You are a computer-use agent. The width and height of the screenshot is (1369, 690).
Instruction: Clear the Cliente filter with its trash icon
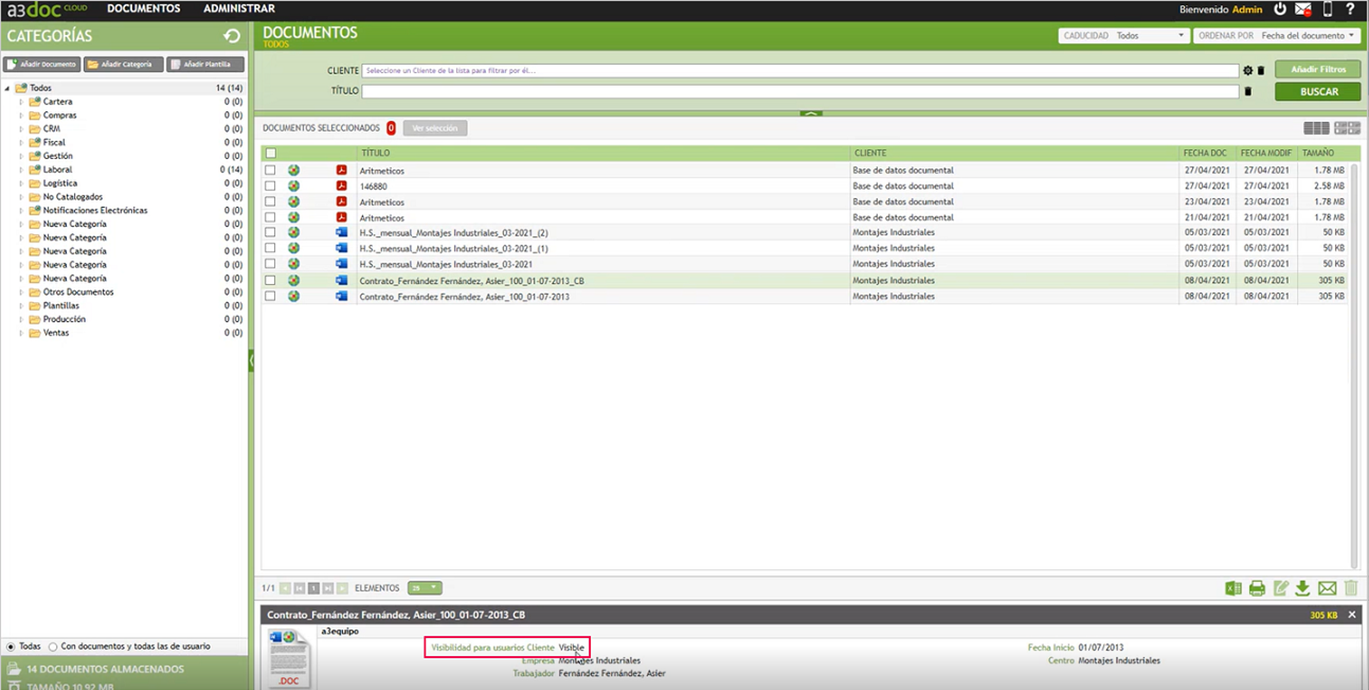[1261, 71]
